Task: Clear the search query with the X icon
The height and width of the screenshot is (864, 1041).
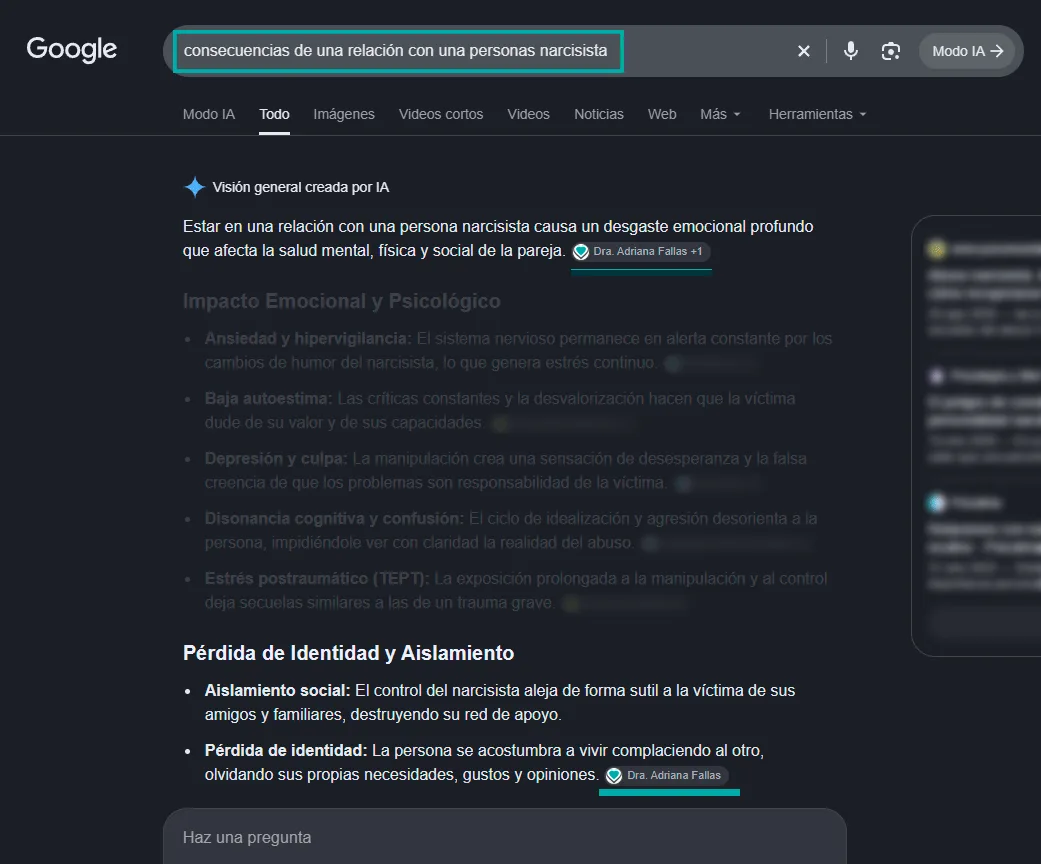Action: 803,51
